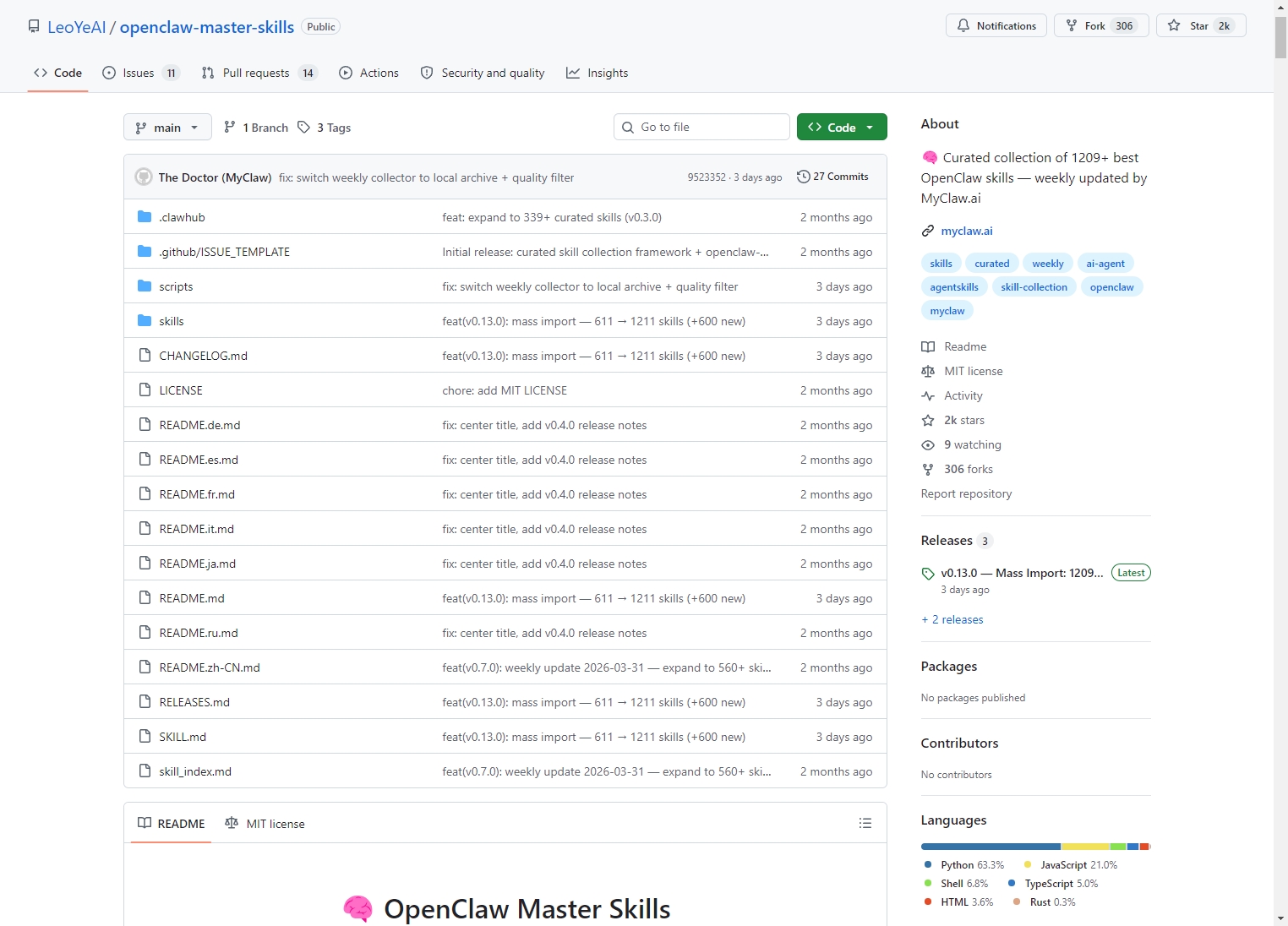Screen dimensions: 1288x926
Task: Open the skills folder icon
Action: coord(145,321)
